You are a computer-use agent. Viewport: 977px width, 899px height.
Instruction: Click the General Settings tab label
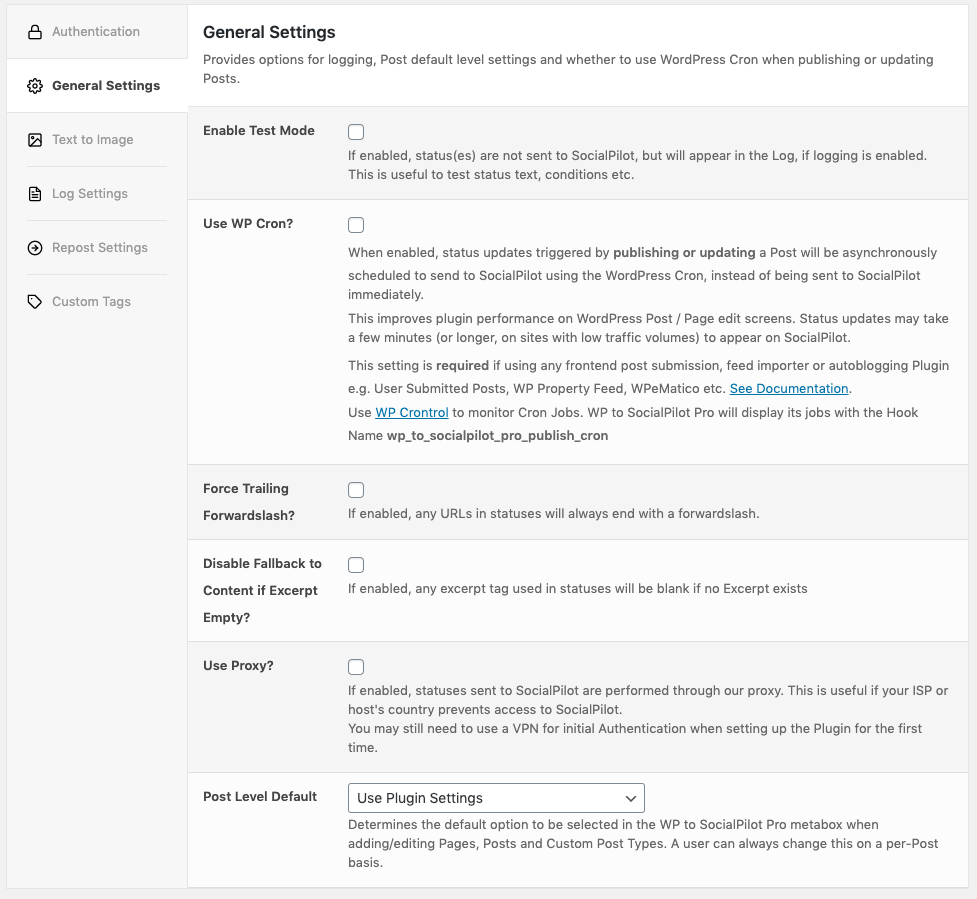point(106,86)
